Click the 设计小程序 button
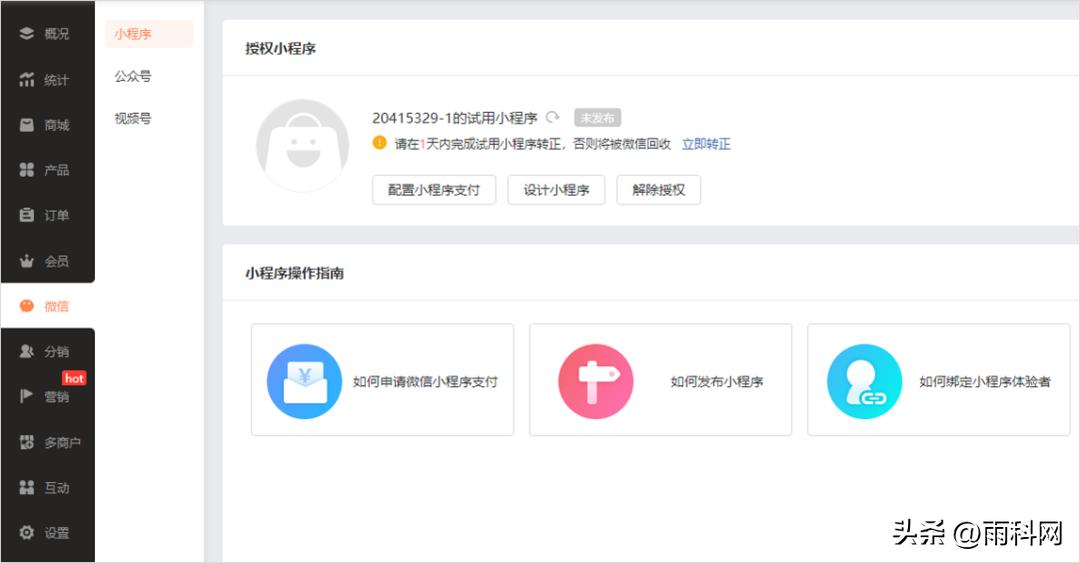The width and height of the screenshot is (1080, 563). coord(556,190)
